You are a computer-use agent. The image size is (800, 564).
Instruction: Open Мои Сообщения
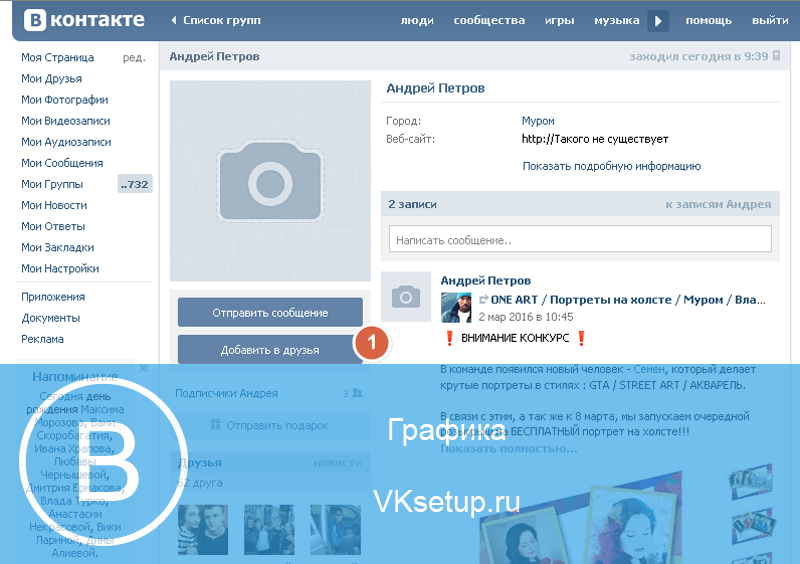pos(62,163)
